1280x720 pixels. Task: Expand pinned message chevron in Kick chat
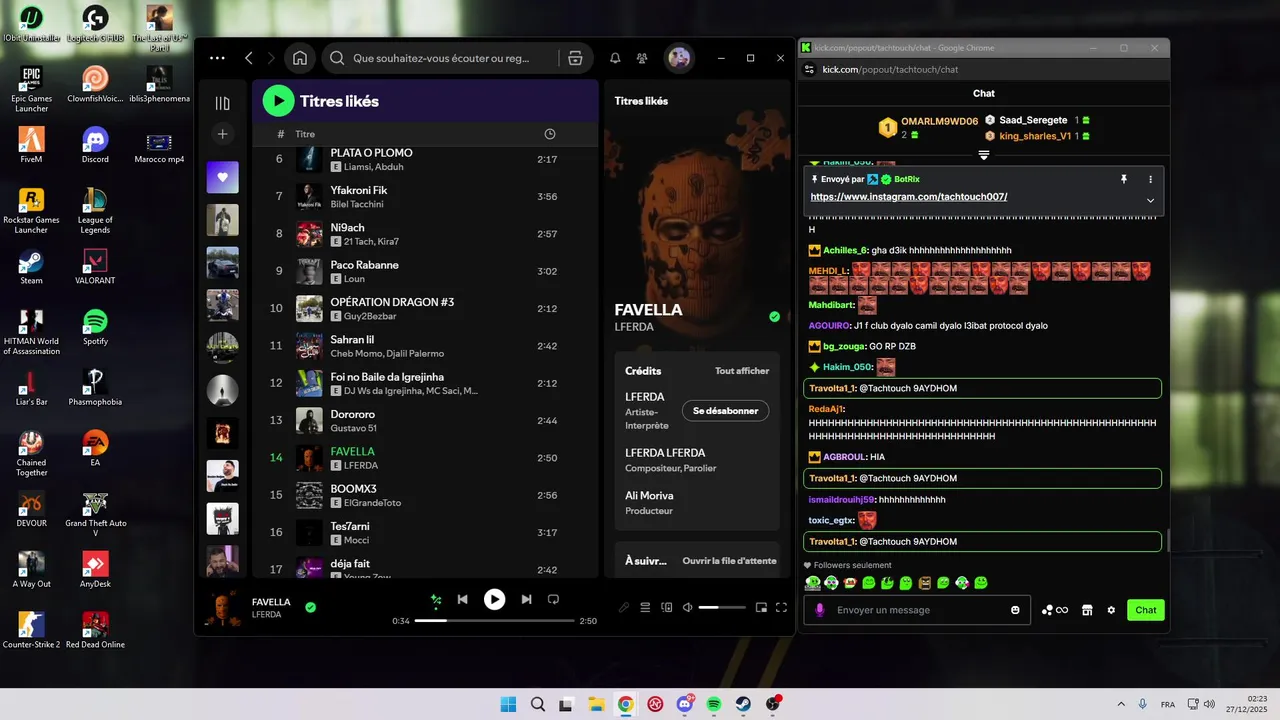click(x=1150, y=200)
